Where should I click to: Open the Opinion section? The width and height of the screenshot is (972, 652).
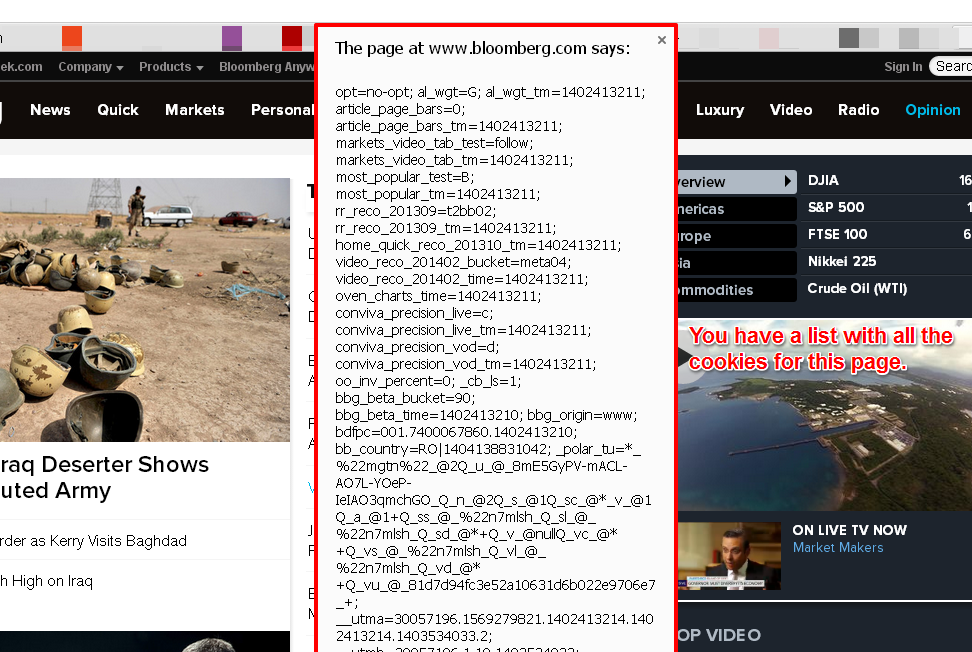click(932, 110)
